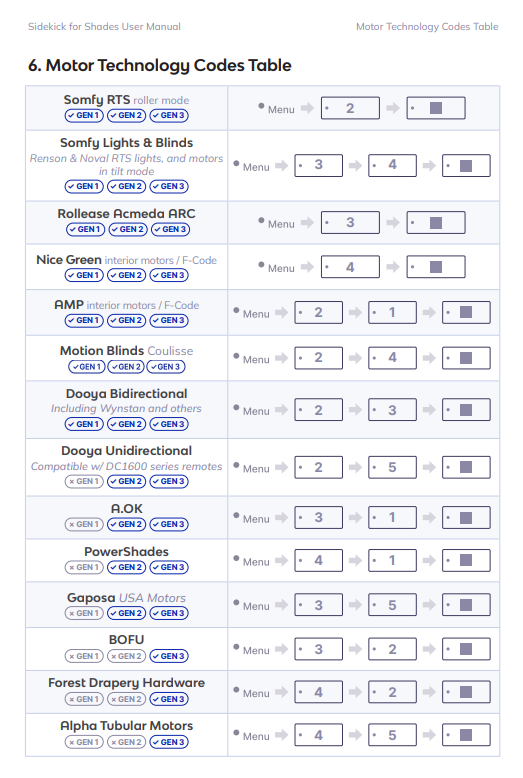The height and width of the screenshot is (778, 523).
Task: Click the GEN 3 badge under BOFU
Action: (x=169, y=656)
